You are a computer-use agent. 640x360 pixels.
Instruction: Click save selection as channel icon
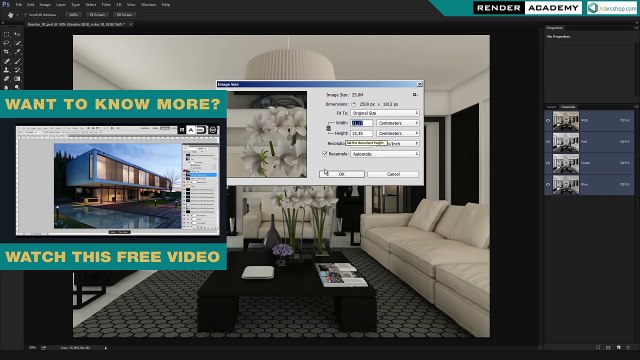[x=608, y=347]
